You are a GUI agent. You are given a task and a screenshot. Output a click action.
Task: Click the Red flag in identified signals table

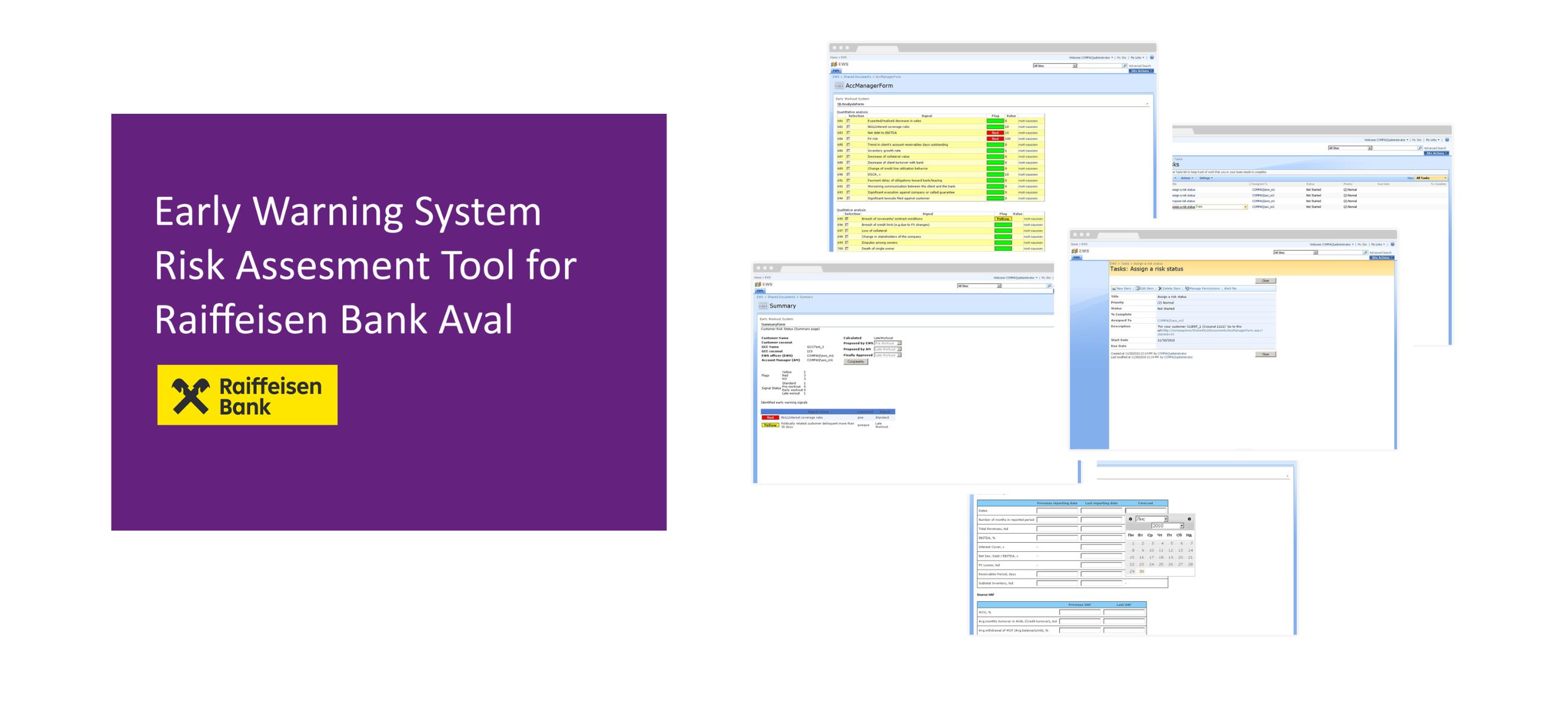click(770, 417)
